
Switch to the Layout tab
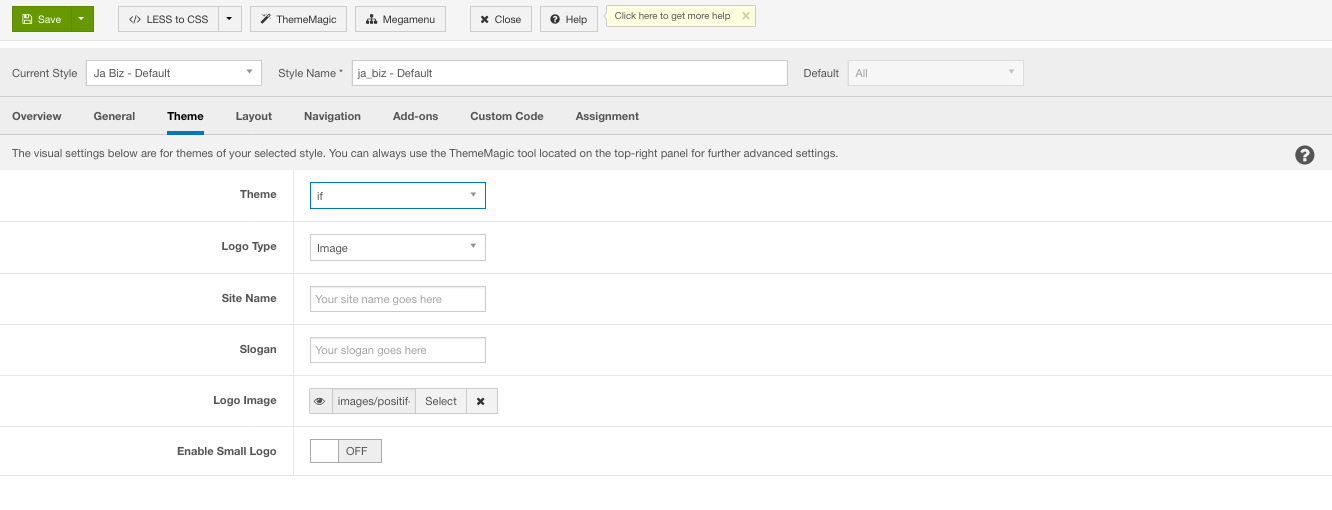click(x=254, y=116)
